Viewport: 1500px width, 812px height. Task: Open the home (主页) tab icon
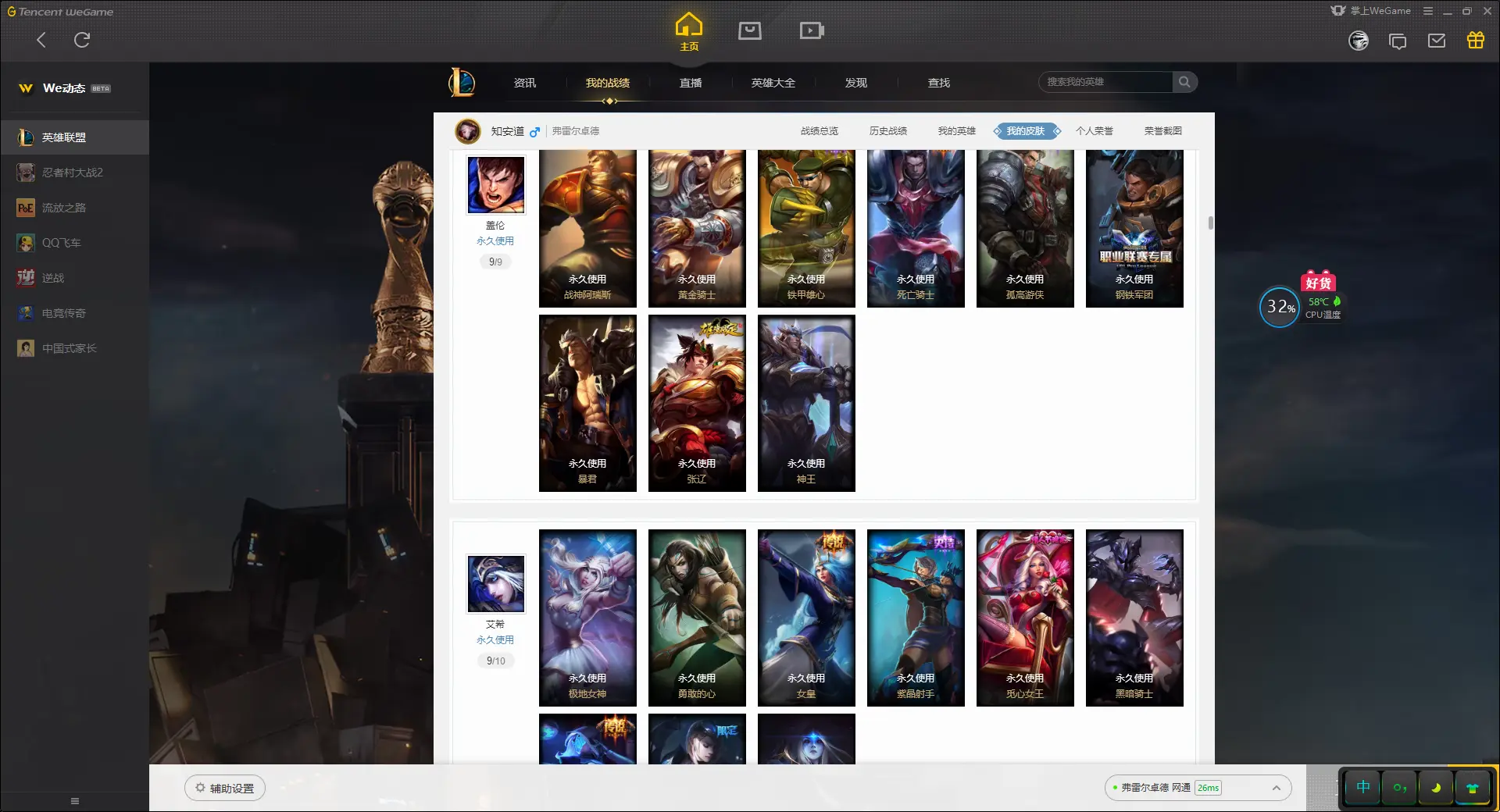(689, 31)
